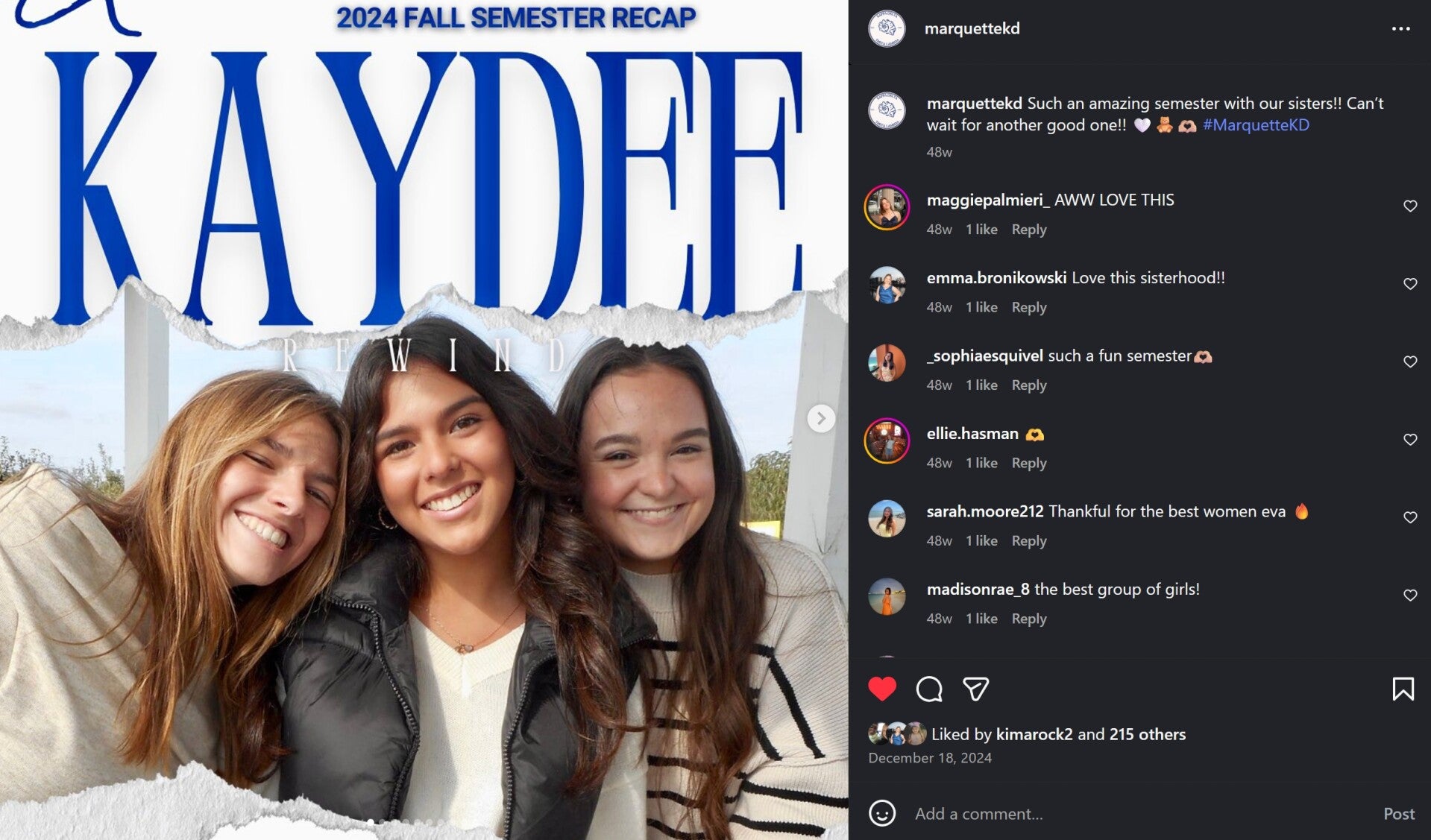Click the marquettekd header avatar icon
This screenshot has height=840, width=1431.
tap(887, 29)
